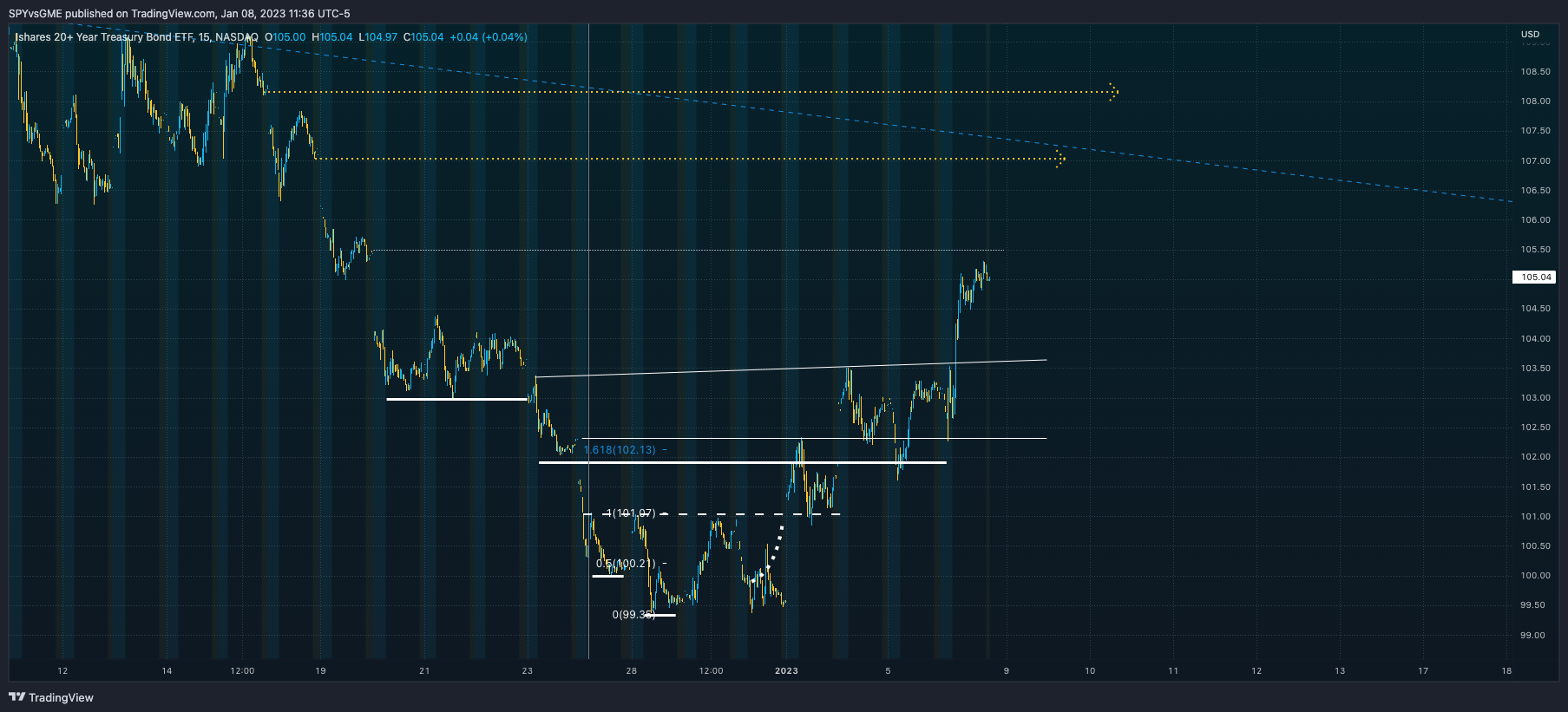This screenshot has width=1568, height=712.
Task: Click the 1.618(102.13) Fibonacci level label
Action: (x=620, y=450)
